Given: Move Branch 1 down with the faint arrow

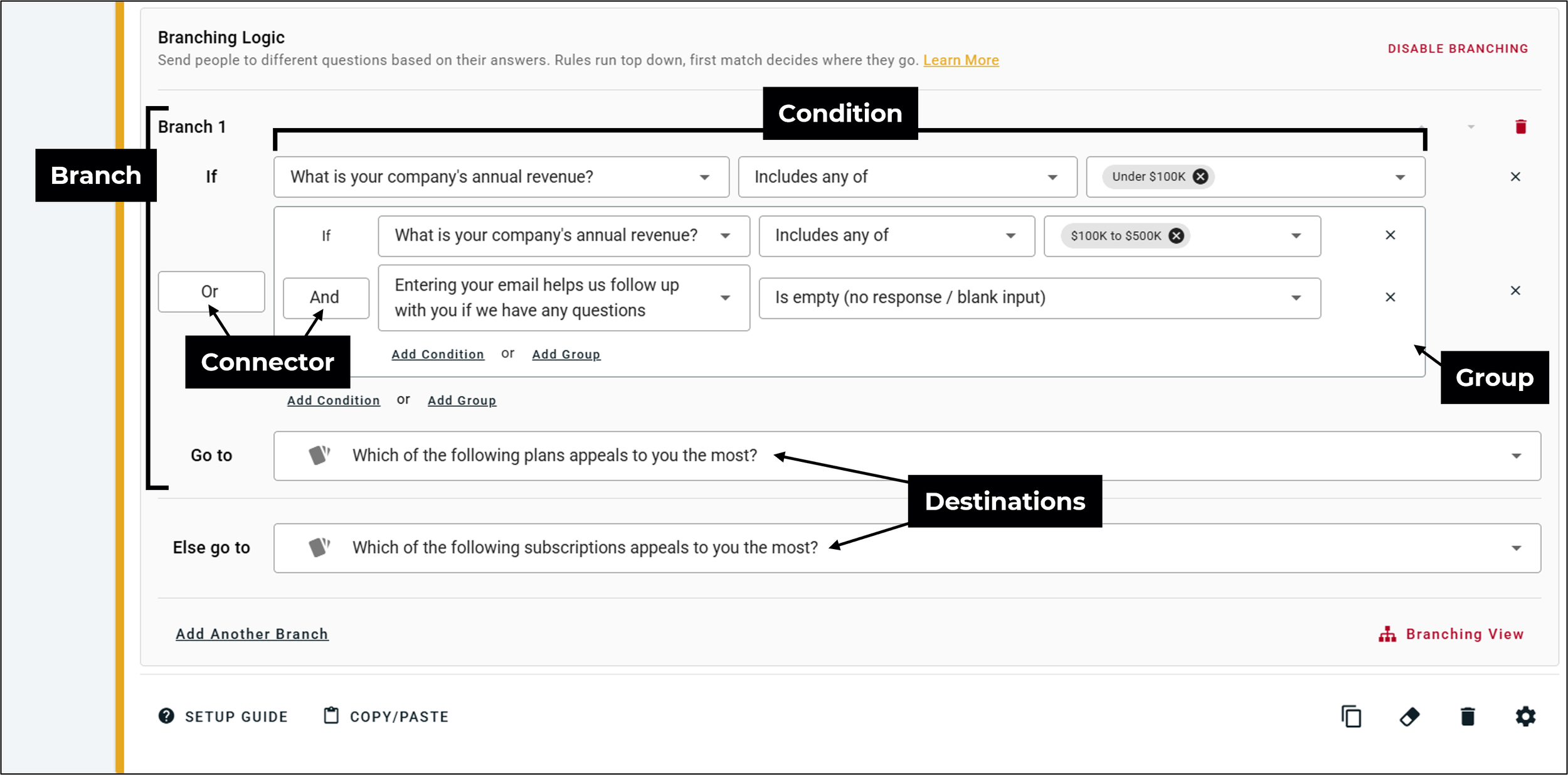Looking at the screenshot, I should [x=1471, y=127].
